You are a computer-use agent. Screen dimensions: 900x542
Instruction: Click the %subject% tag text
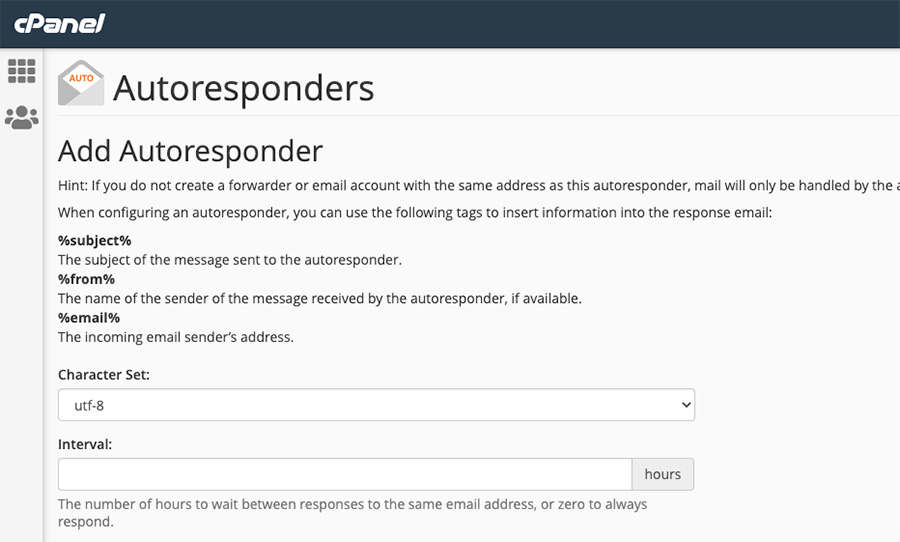[x=94, y=240]
